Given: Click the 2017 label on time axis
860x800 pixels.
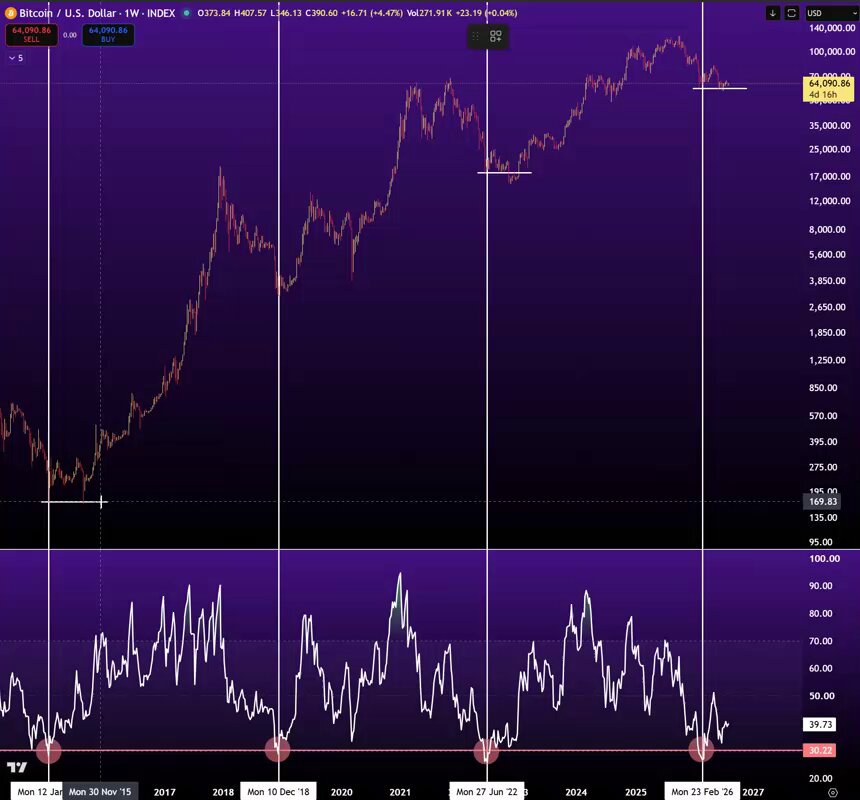Looking at the screenshot, I should coord(165,792).
